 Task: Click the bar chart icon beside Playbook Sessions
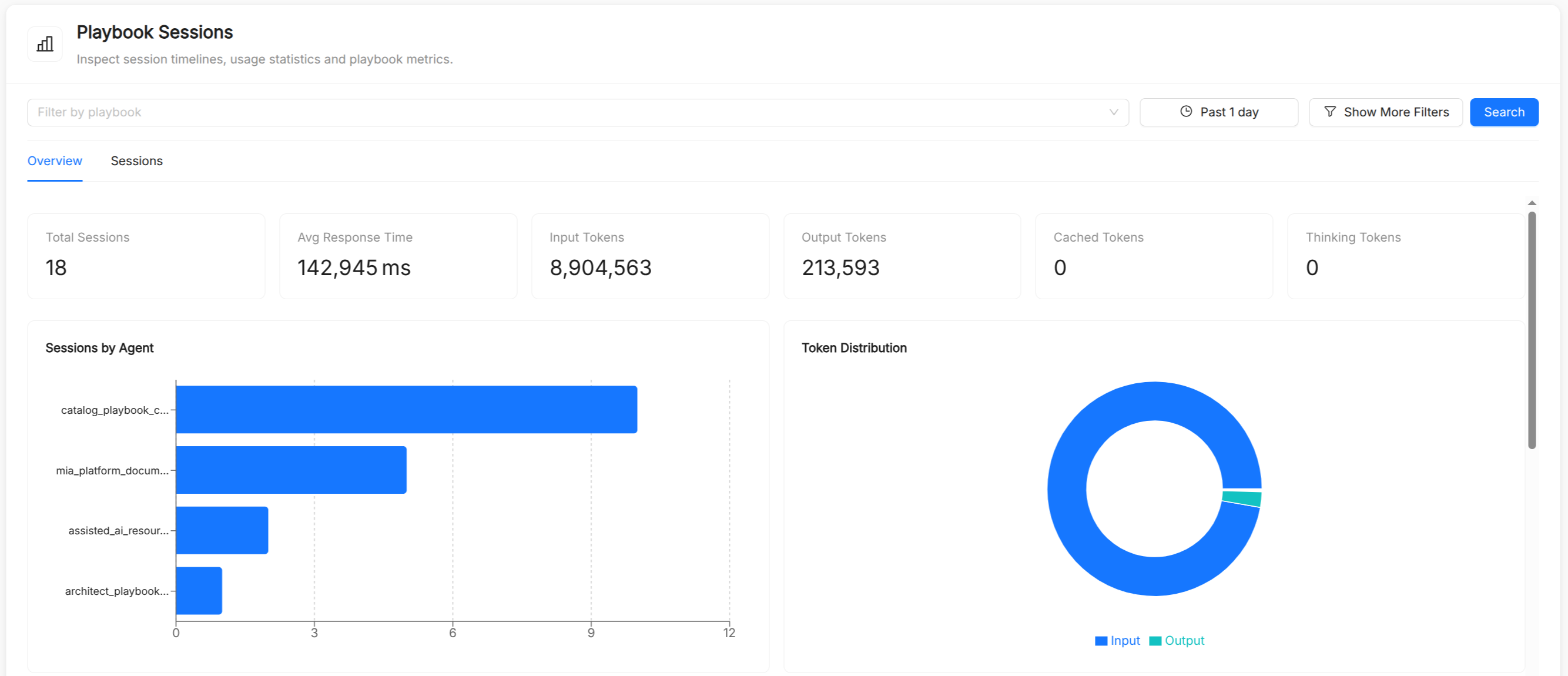click(45, 44)
